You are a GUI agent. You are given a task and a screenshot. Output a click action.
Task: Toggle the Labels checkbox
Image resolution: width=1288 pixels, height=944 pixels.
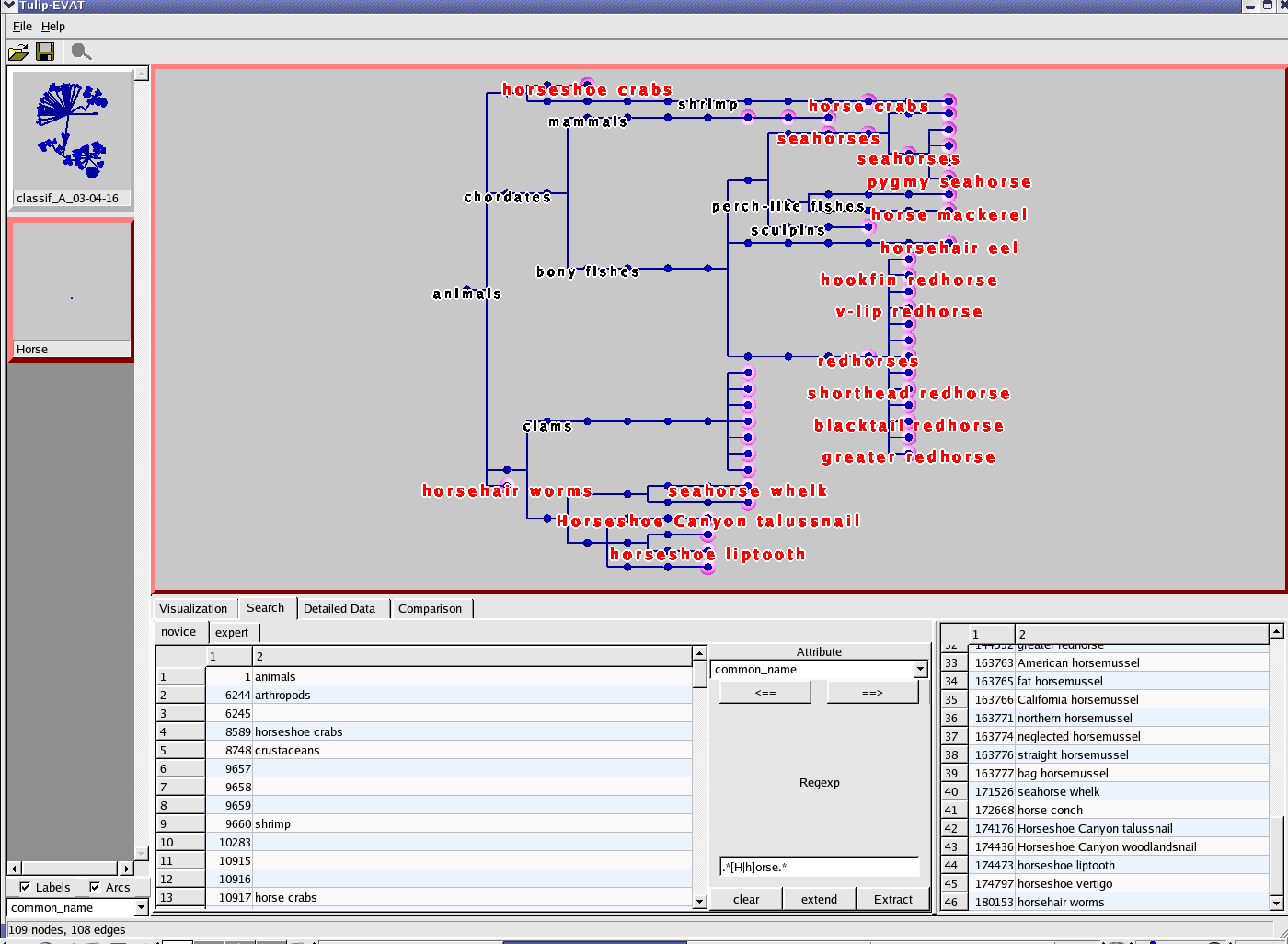[x=25, y=887]
